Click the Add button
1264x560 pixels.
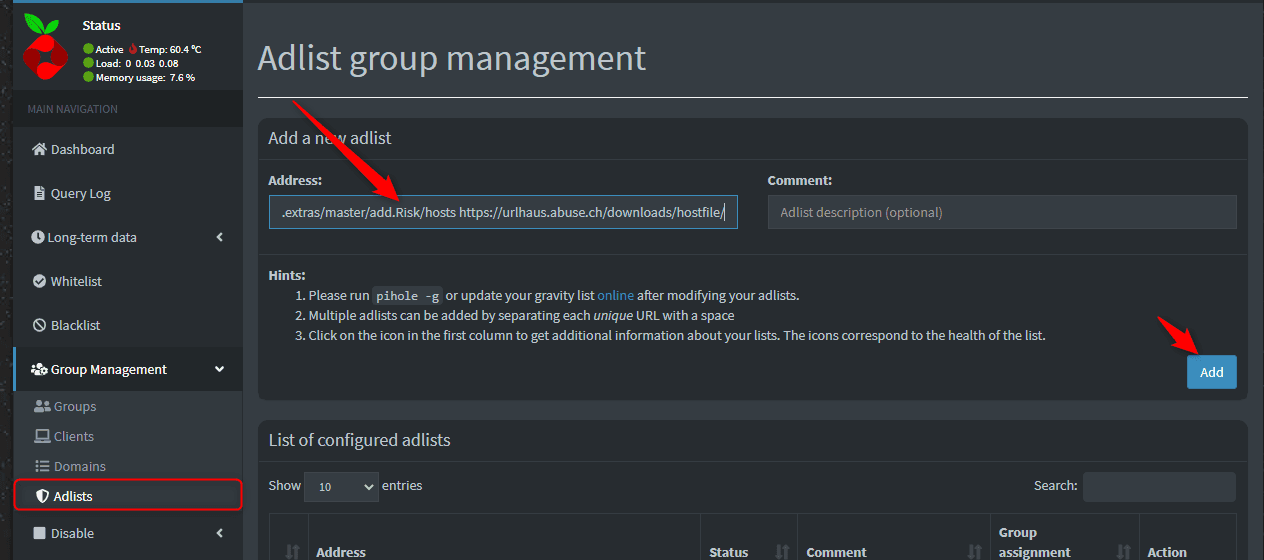(x=1212, y=372)
